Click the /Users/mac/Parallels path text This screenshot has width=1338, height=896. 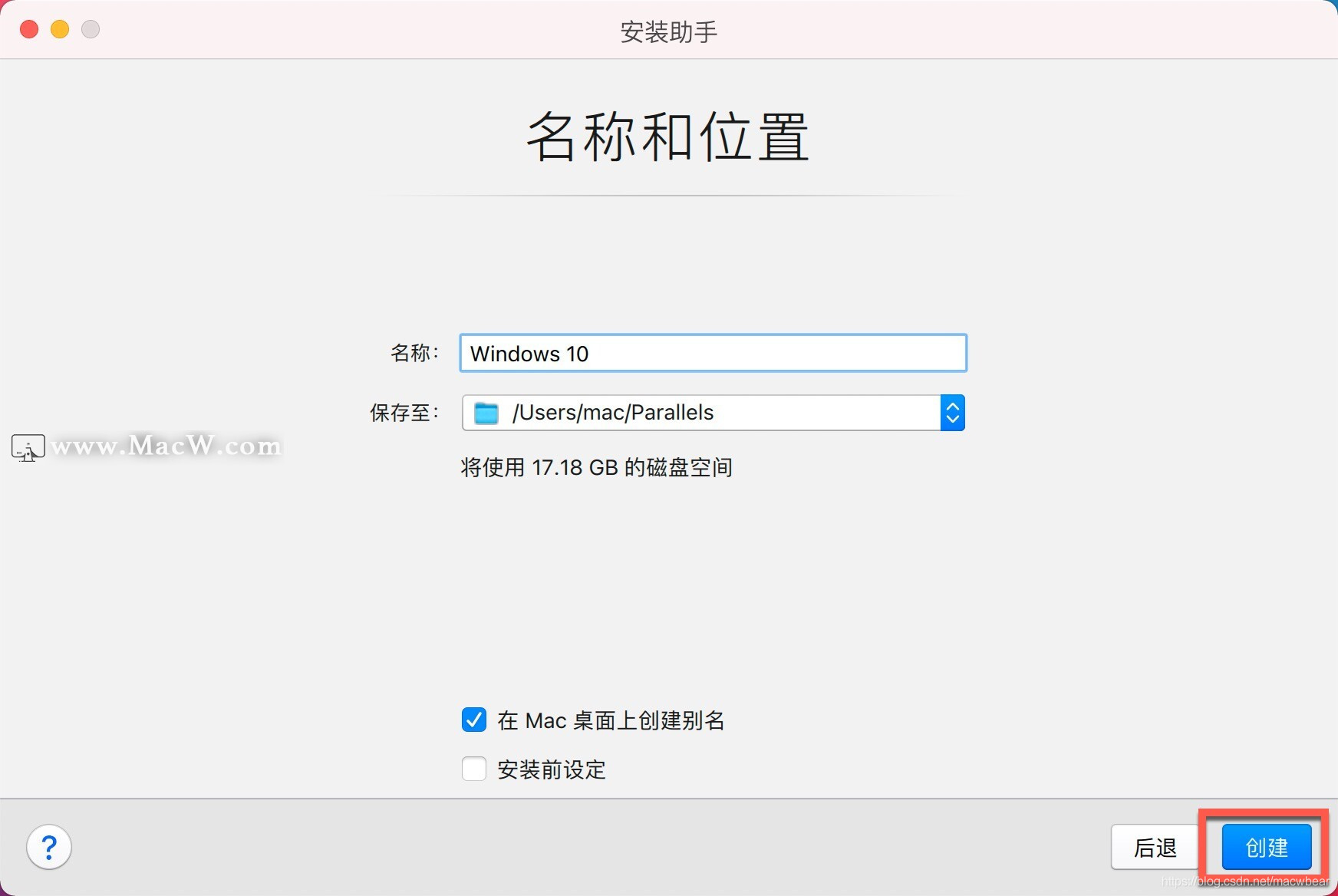point(613,413)
